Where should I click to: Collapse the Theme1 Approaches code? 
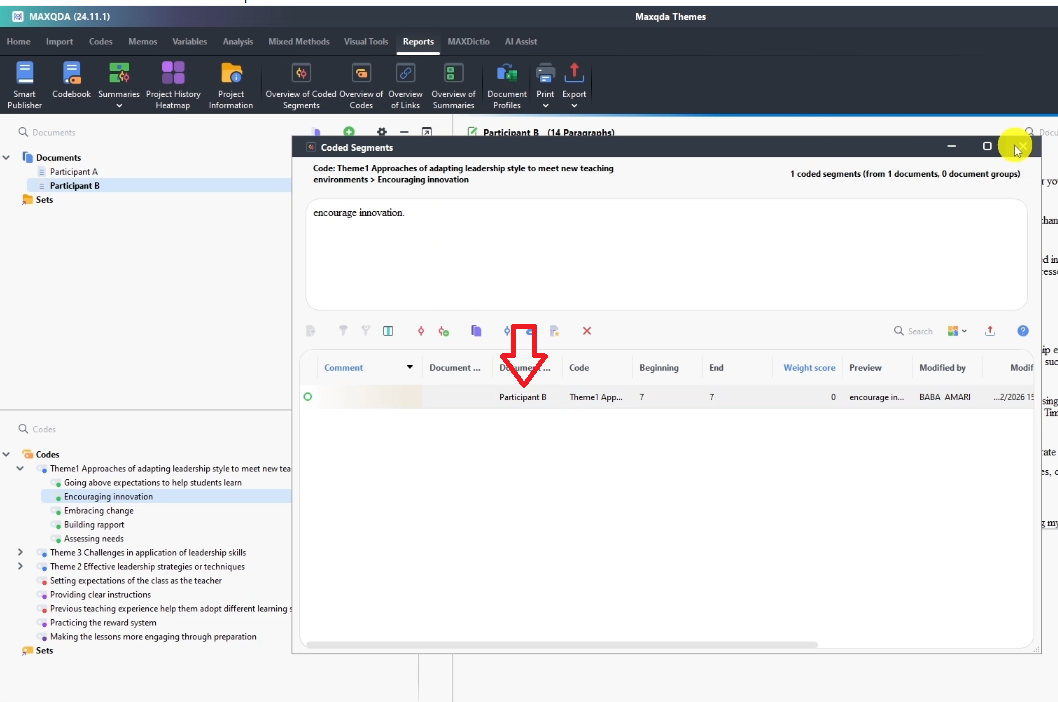click(x=20, y=468)
